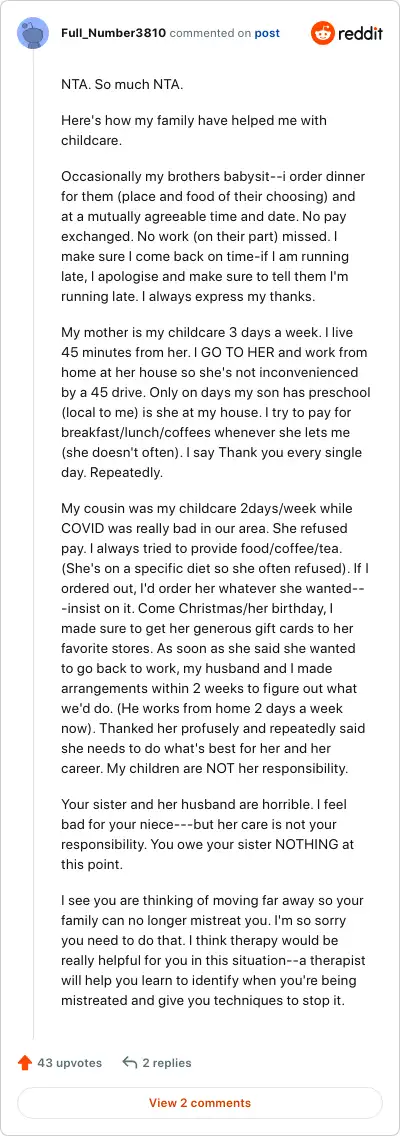
Task: Upvote the comment with the orange arrow
Action: click(x=25, y=1063)
